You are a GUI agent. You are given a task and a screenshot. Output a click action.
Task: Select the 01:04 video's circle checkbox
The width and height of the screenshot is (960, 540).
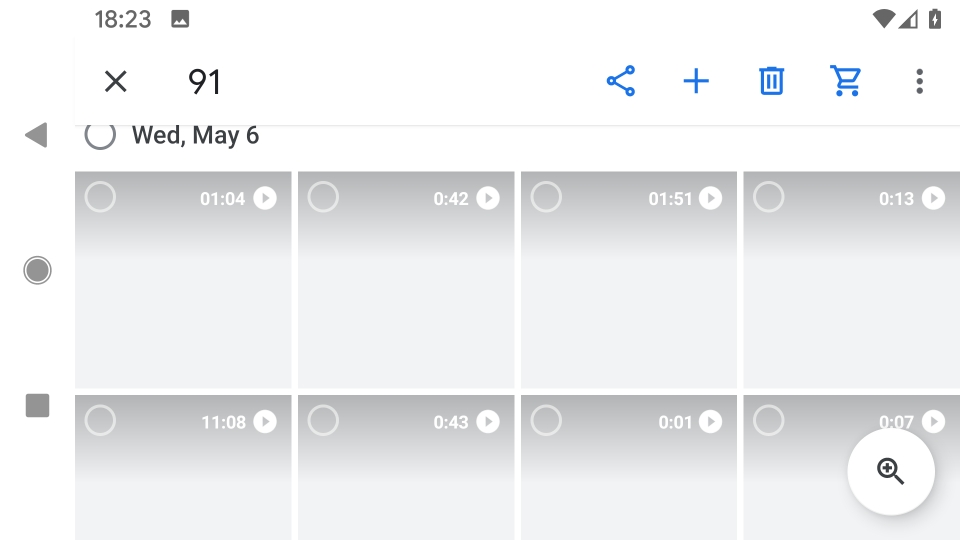click(100, 197)
